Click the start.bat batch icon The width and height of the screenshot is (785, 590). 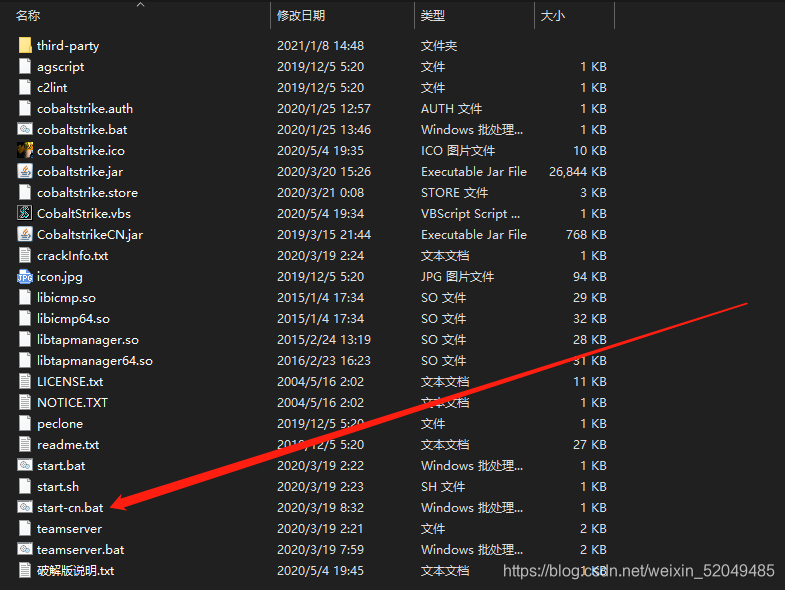25,465
